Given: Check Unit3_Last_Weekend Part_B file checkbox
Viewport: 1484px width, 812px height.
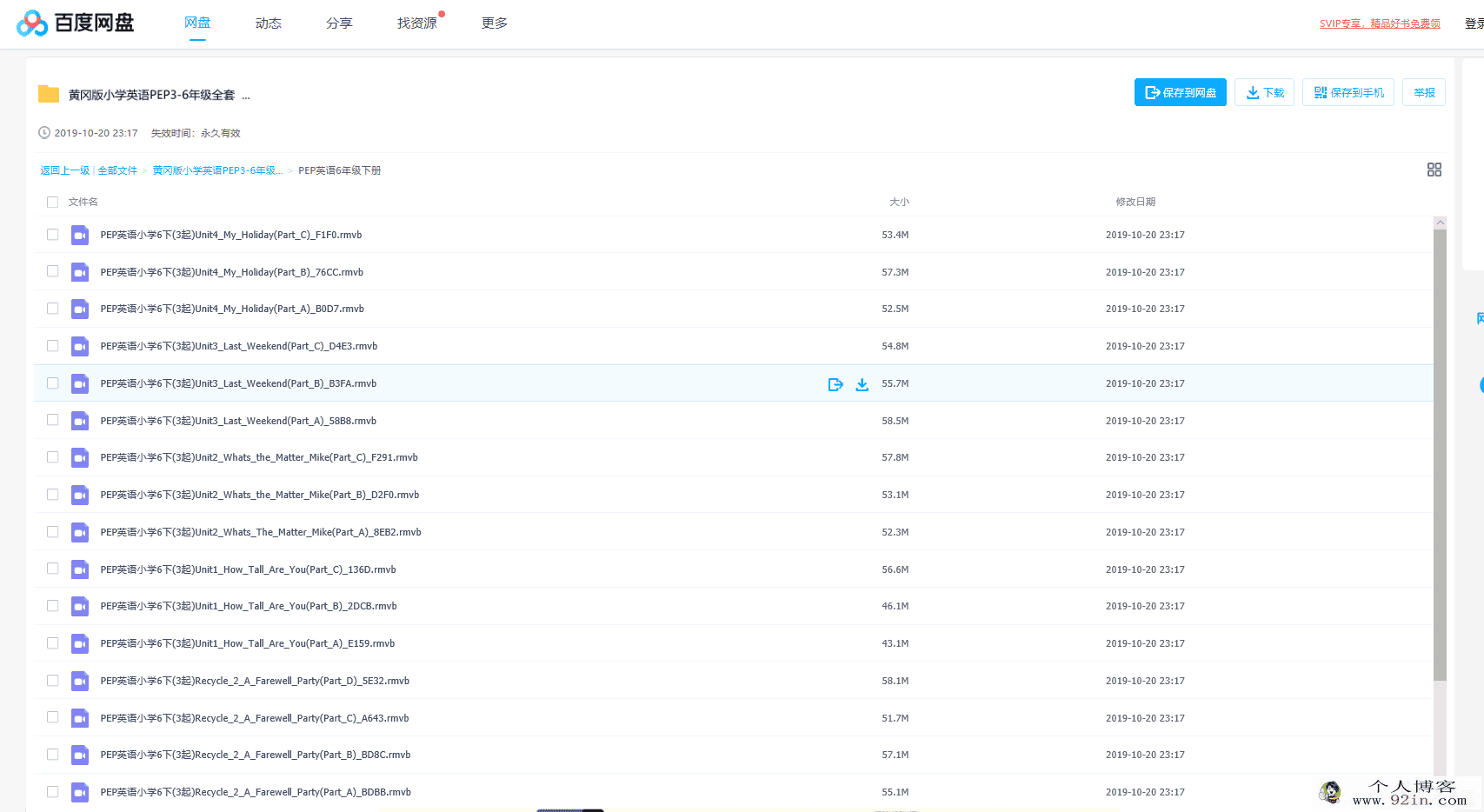Looking at the screenshot, I should pos(52,383).
